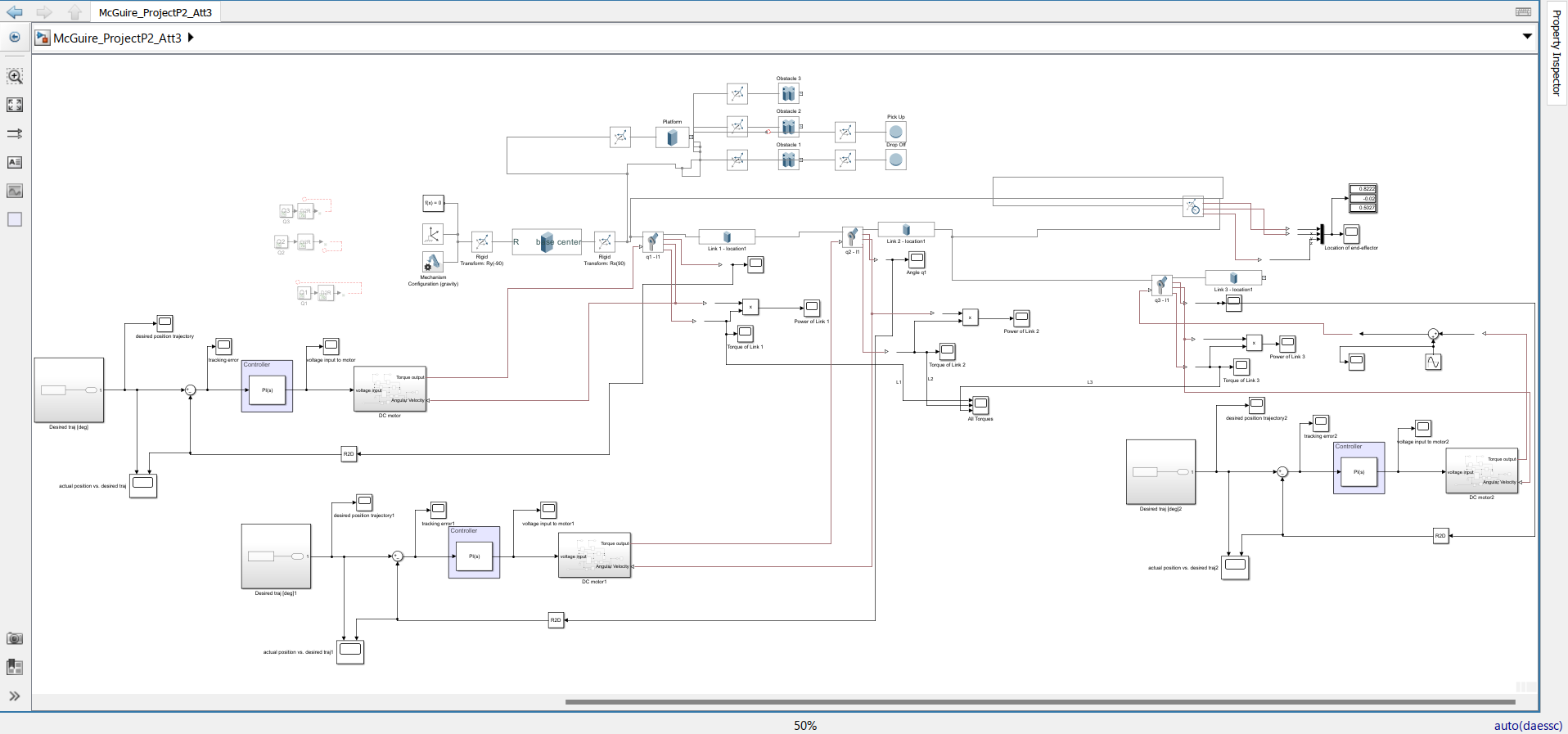Select the Location of end-effector scope
This screenshot has height=734, width=1568.
point(1351,233)
